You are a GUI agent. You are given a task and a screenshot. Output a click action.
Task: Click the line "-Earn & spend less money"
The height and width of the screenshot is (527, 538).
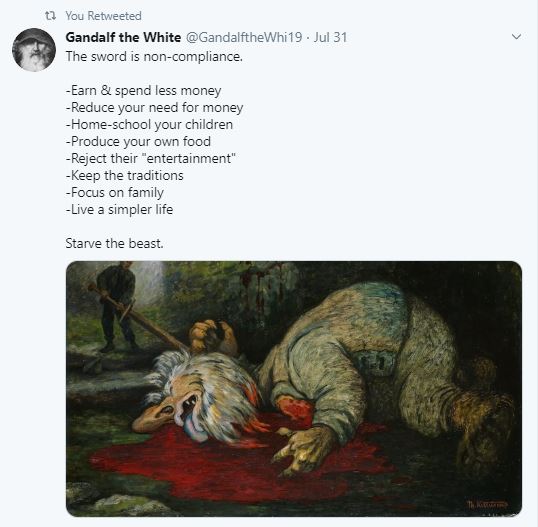(143, 91)
